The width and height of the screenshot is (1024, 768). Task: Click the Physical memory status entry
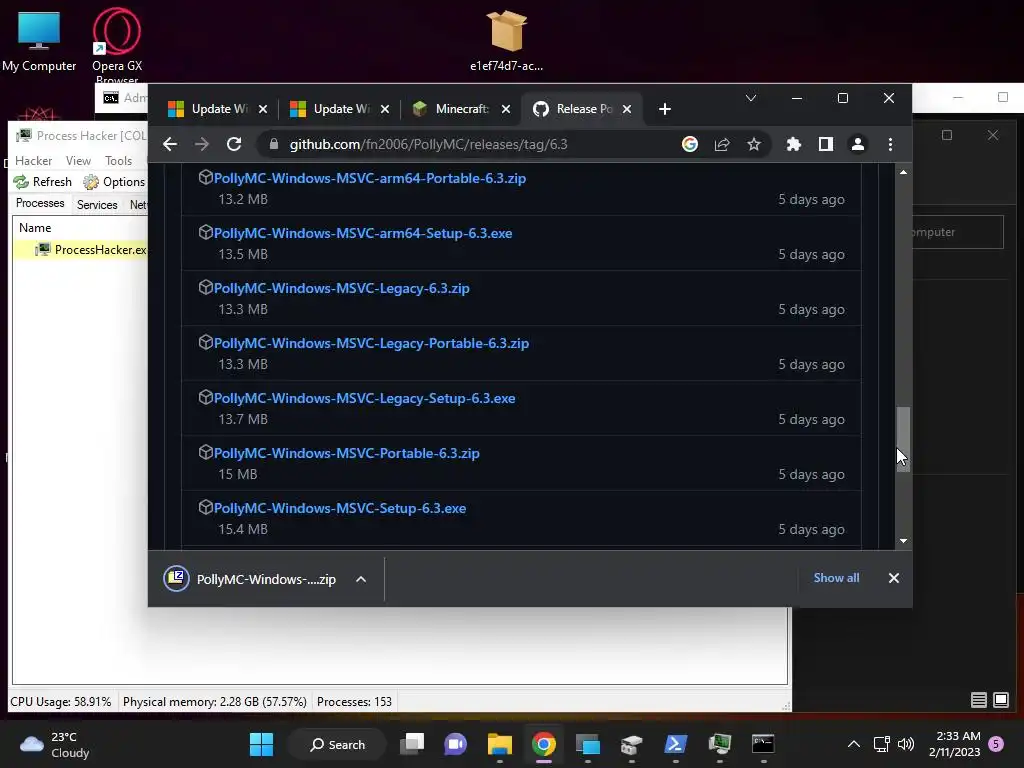click(215, 702)
